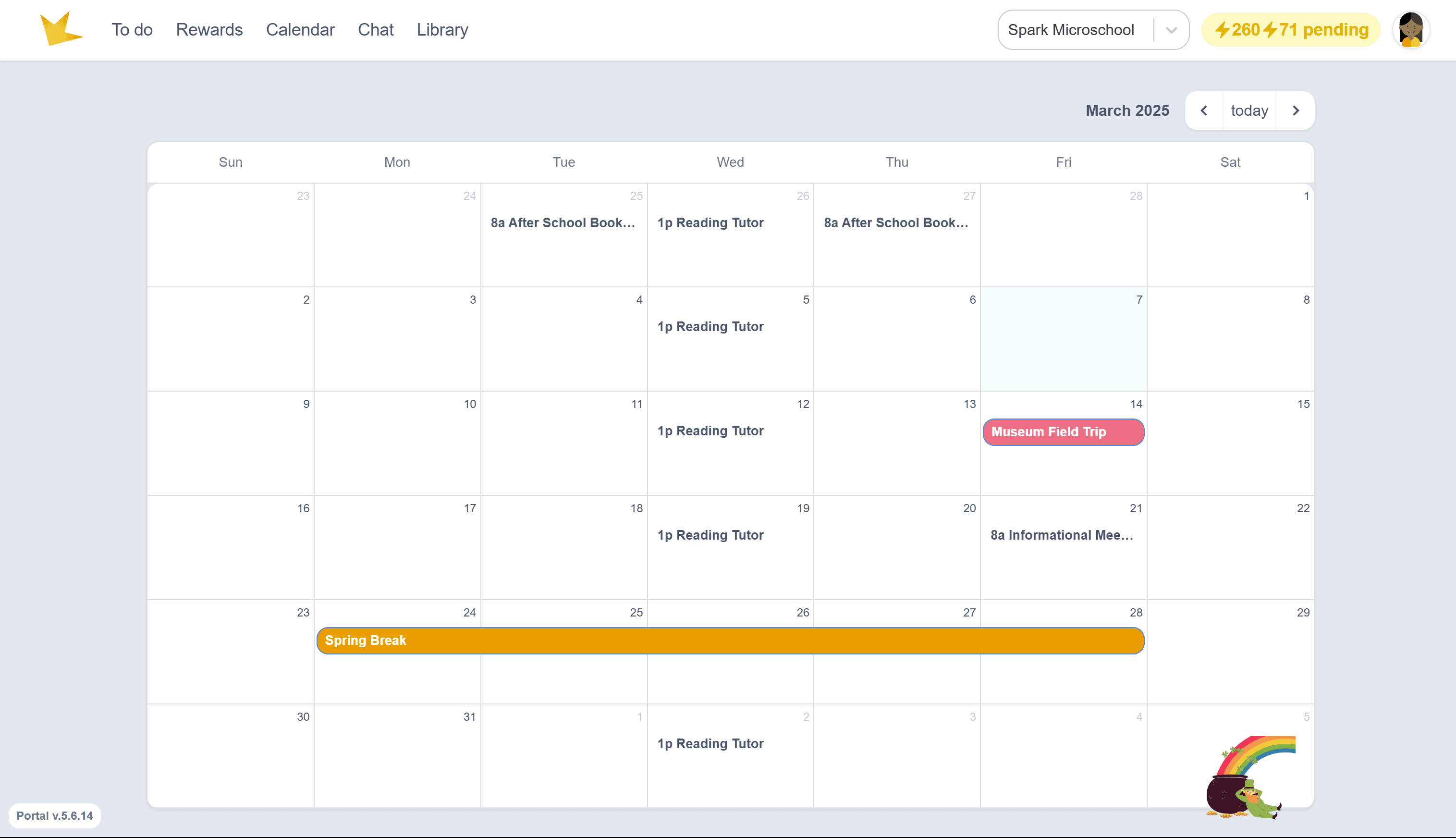Expand the Spark Microschool dropdown chevron
Viewport: 1456px width, 838px height.
tap(1171, 30)
